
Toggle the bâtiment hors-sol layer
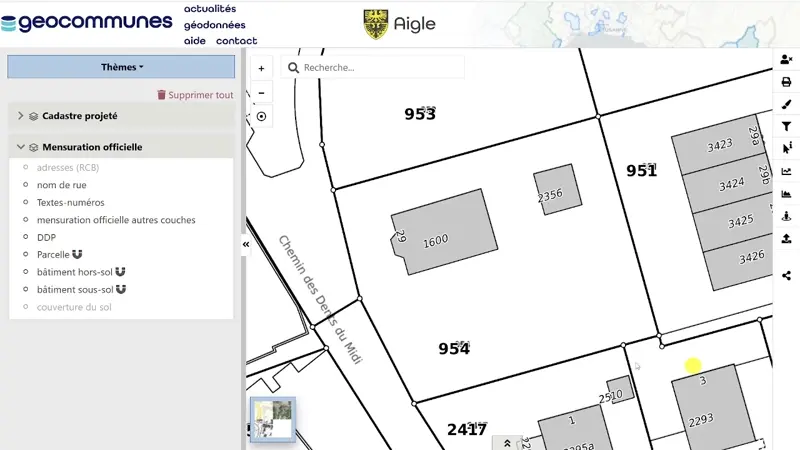(x=74, y=272)
